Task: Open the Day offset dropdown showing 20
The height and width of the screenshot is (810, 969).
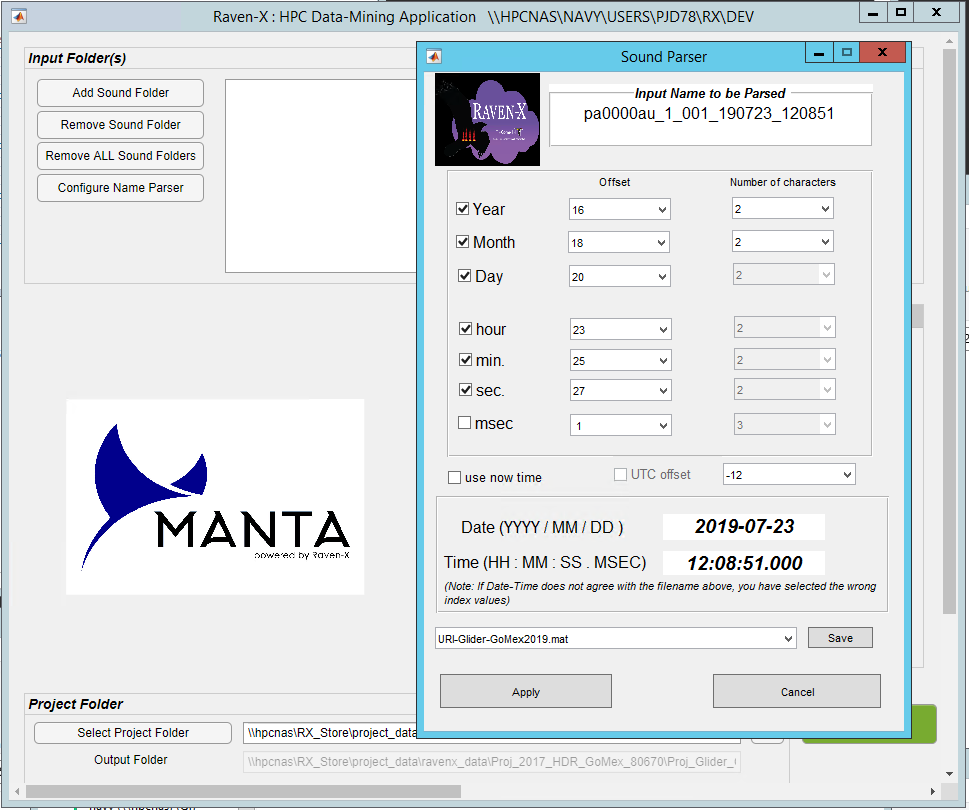Action: [x=619, y=276]
